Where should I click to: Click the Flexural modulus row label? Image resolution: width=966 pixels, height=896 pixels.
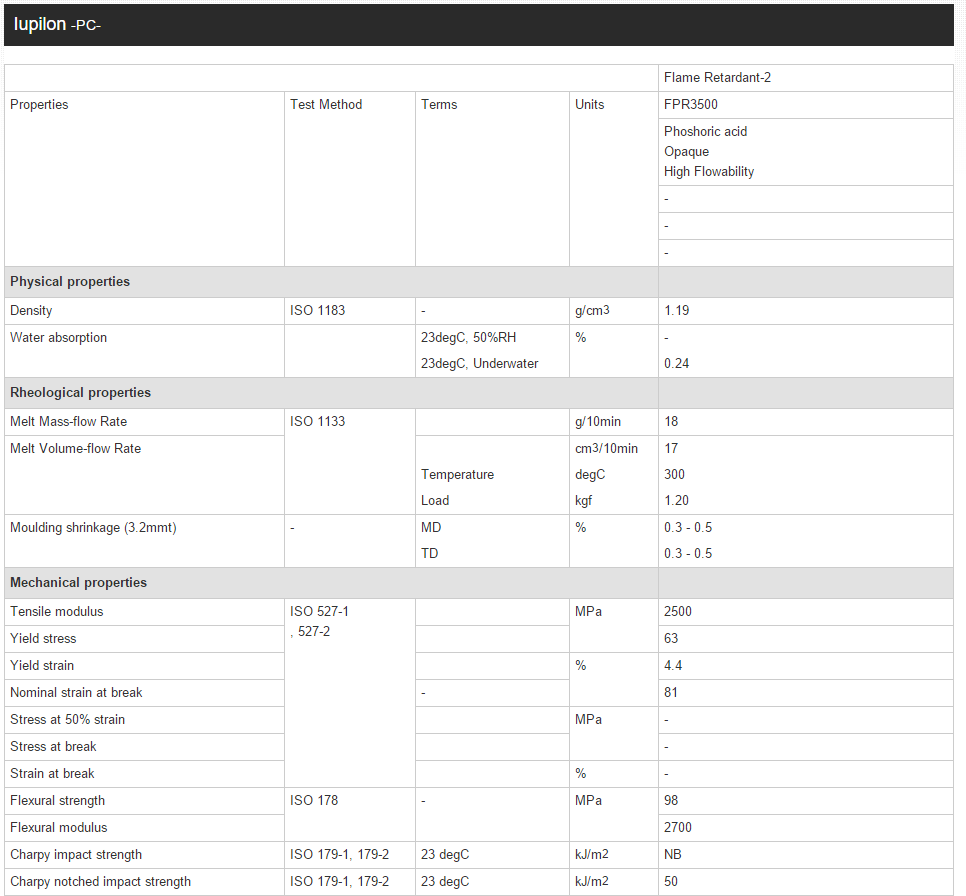[59, 828]
